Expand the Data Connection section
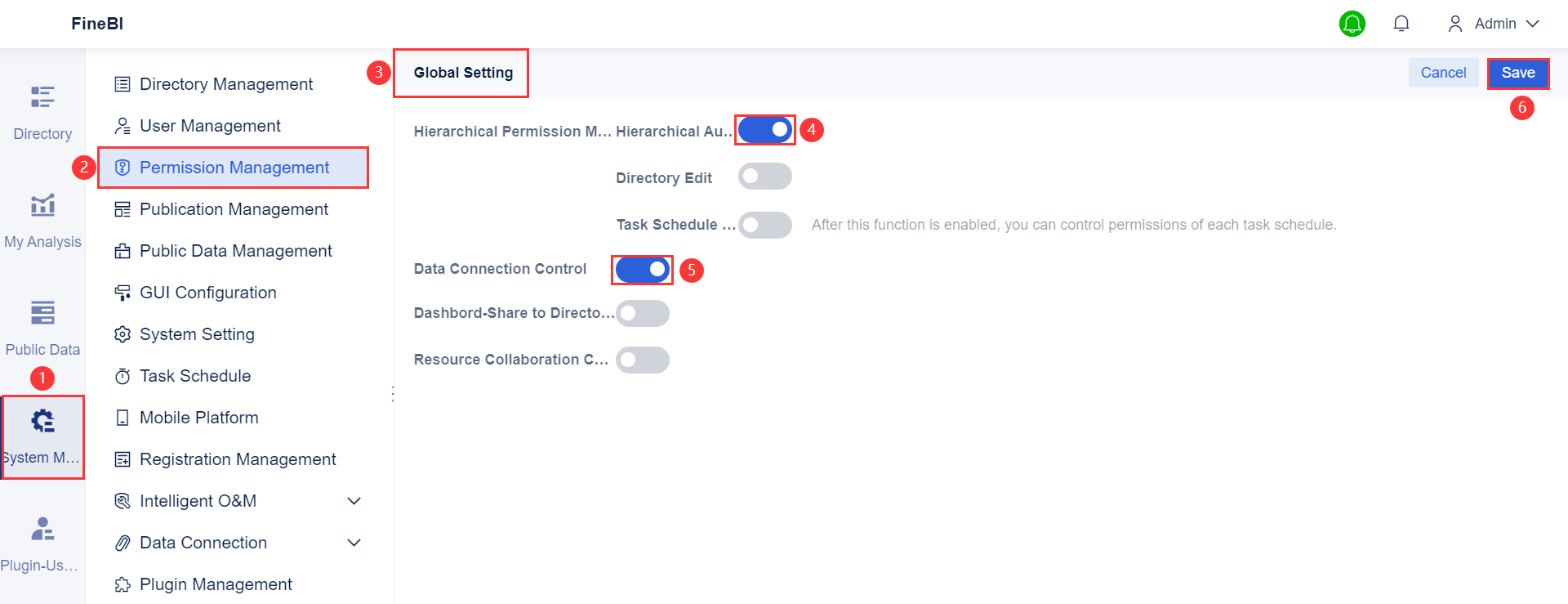This screenshot has width=1568, height=604. [354, 542]
